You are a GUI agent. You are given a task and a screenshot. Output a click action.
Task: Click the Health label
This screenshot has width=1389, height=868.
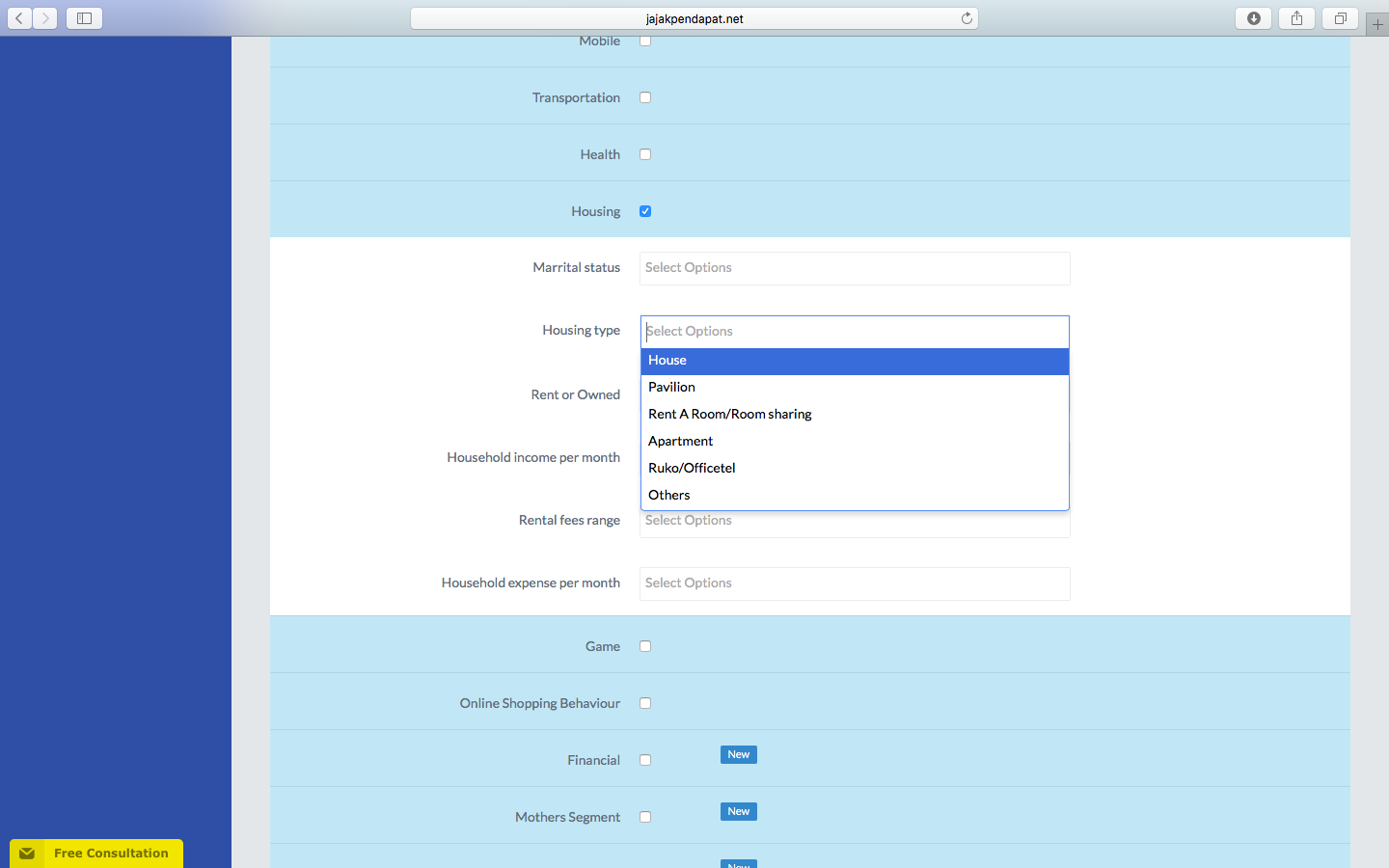pyautogui.click(x=600, y=154)
